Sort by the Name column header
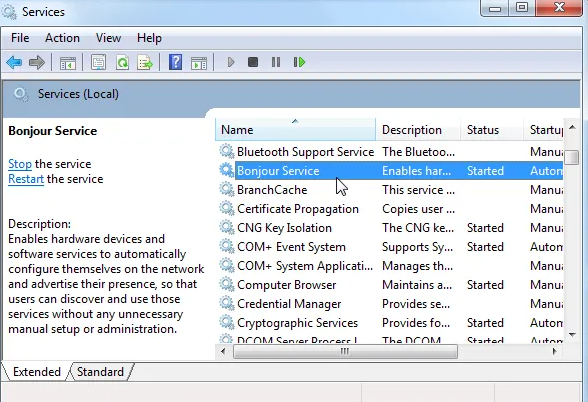The height and width of the screenshot is (402, 588). tap(296, 130)
